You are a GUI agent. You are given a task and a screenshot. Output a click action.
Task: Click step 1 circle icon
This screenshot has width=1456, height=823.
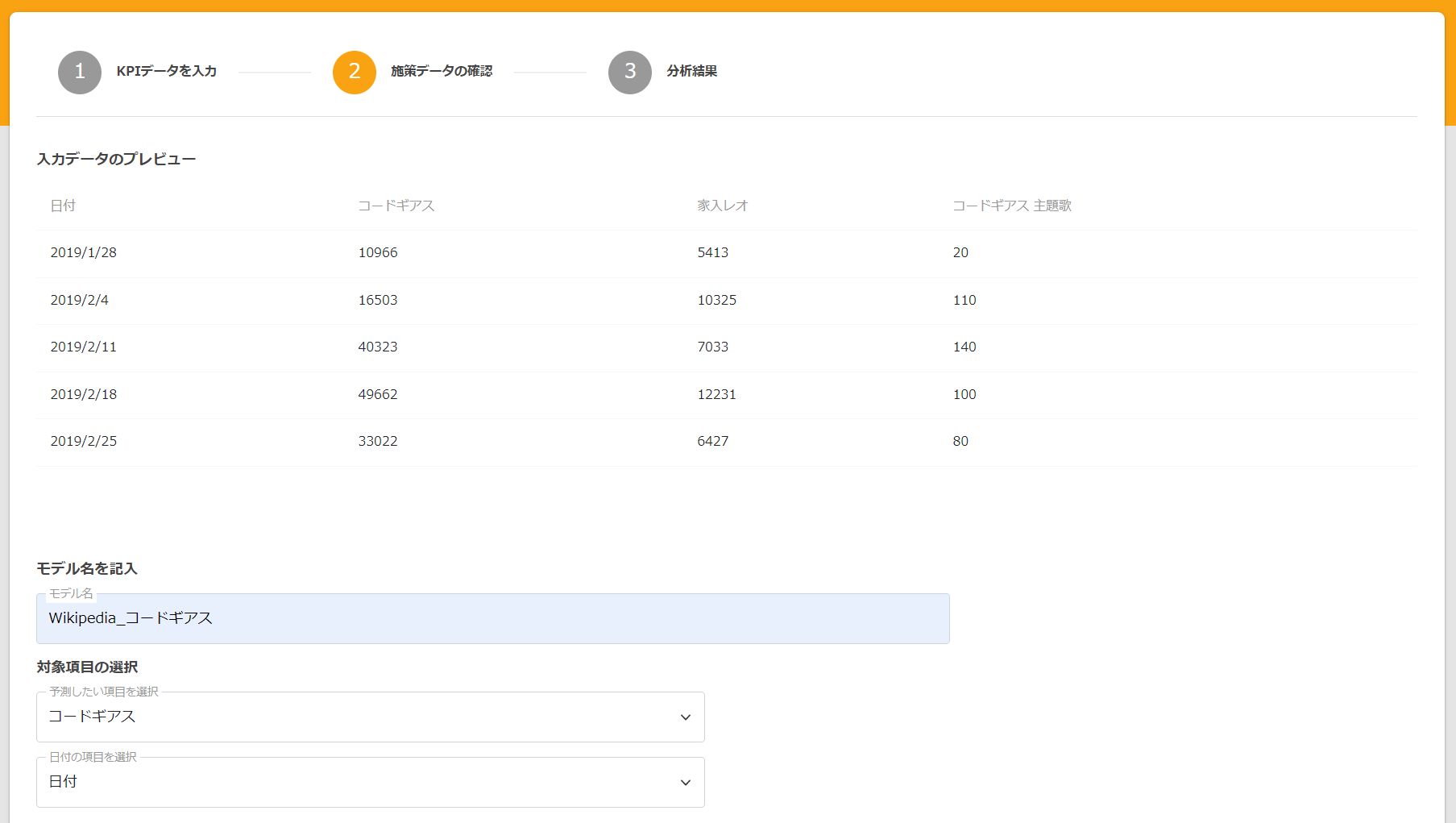[80, 72]
